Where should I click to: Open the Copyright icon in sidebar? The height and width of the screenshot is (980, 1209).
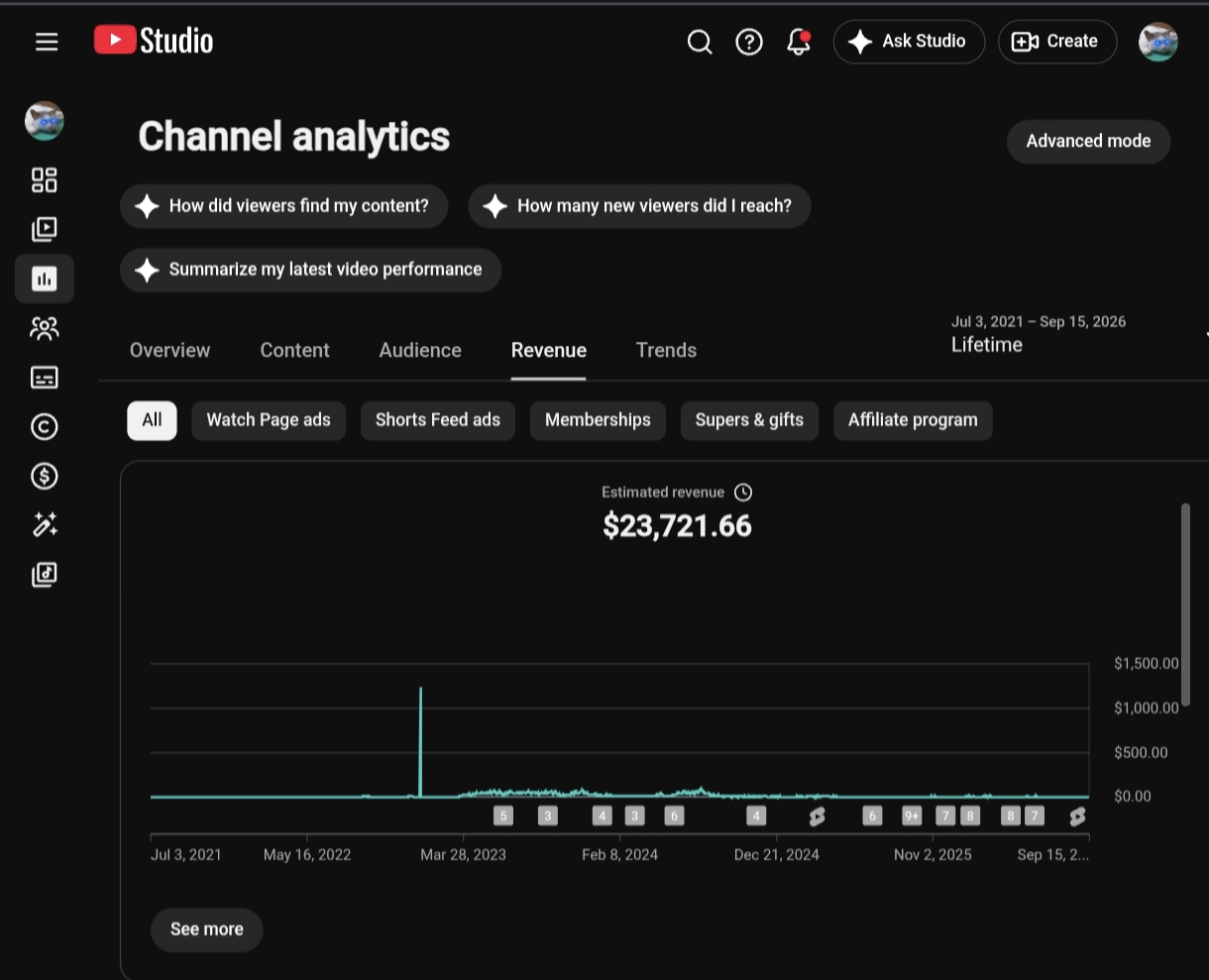coord(45,427)
